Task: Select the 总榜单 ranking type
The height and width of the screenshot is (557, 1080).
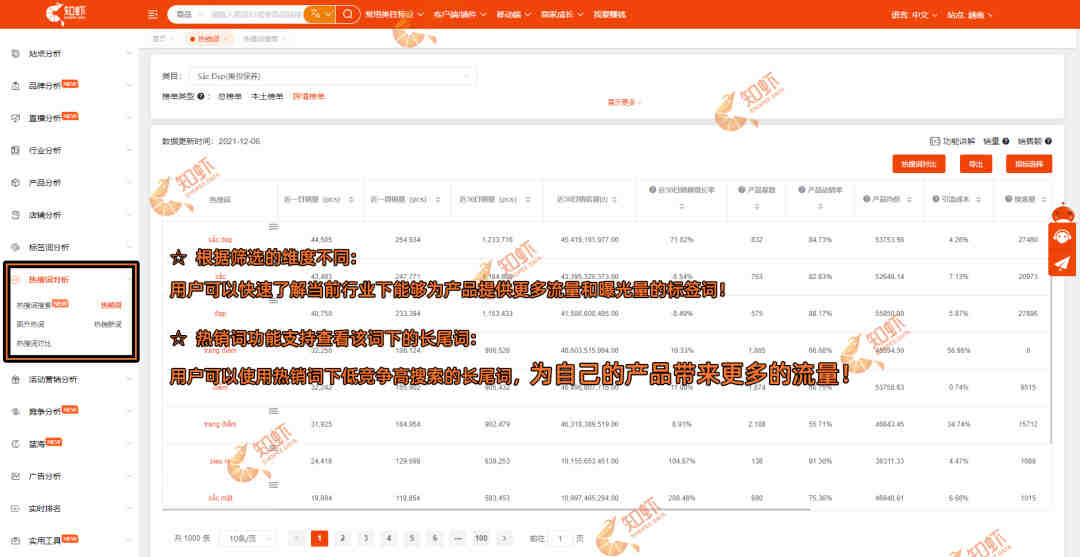Action: tap(229, 97)
